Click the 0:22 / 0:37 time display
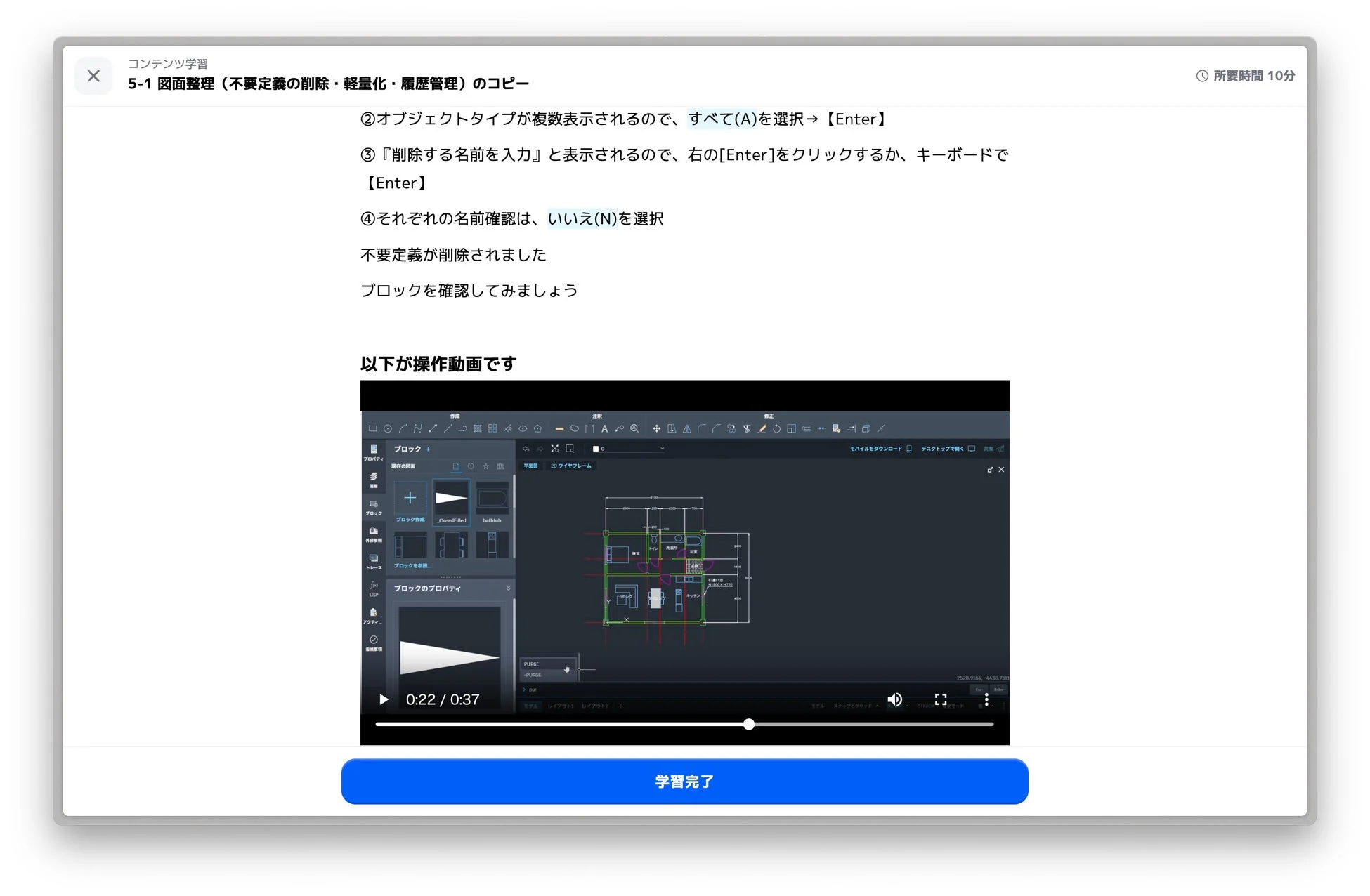This screenshot has height=896, width=1370. 443,699
